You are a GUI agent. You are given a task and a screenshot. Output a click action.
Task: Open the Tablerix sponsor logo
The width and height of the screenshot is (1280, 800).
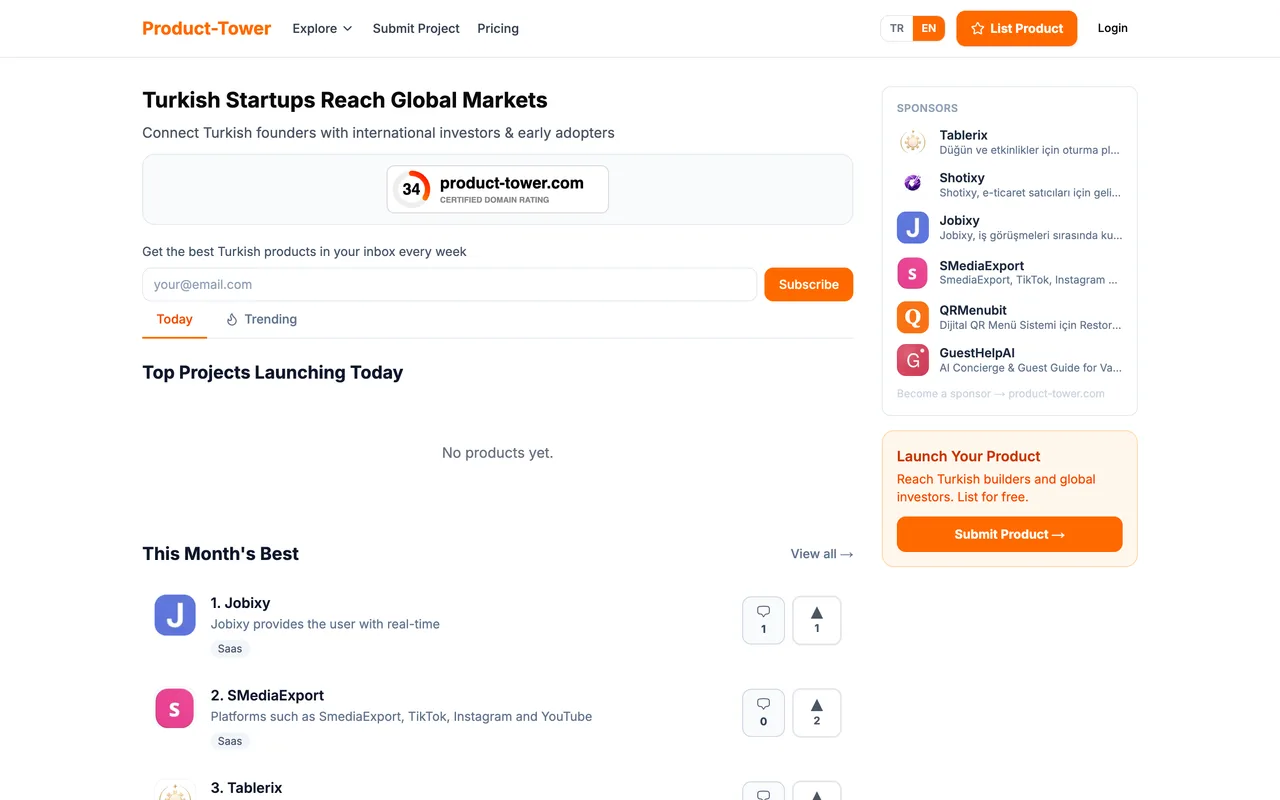(x=912, y=142)
